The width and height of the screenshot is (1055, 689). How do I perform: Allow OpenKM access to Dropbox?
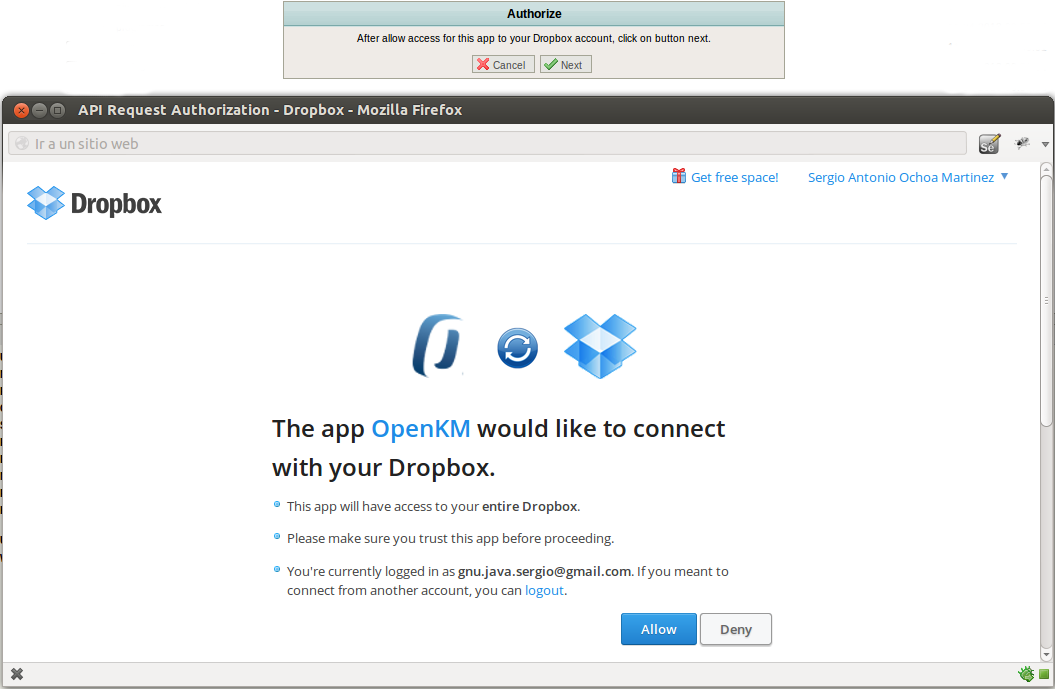tap(658, 629)
